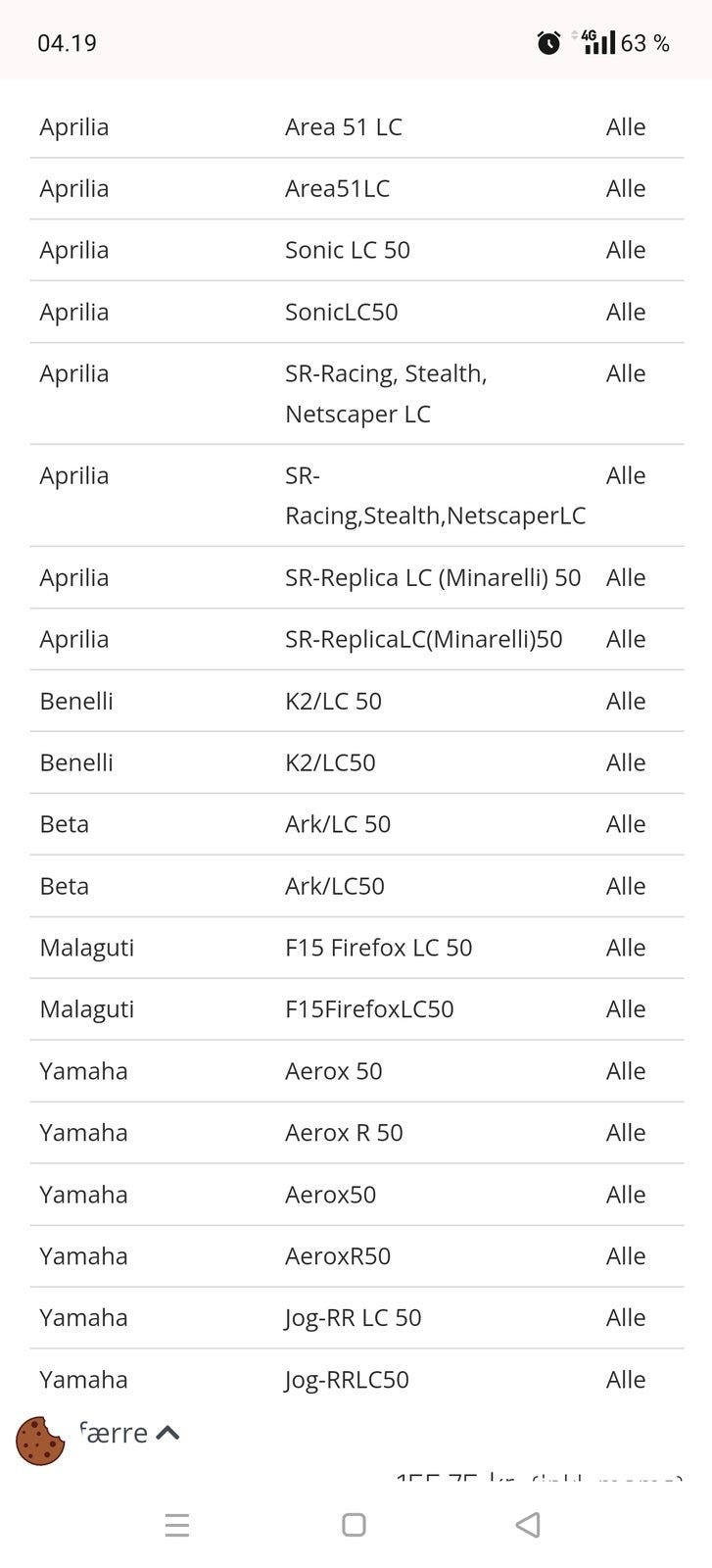
Task: Collapse the list with the færre chevron
Action: 167,1433
